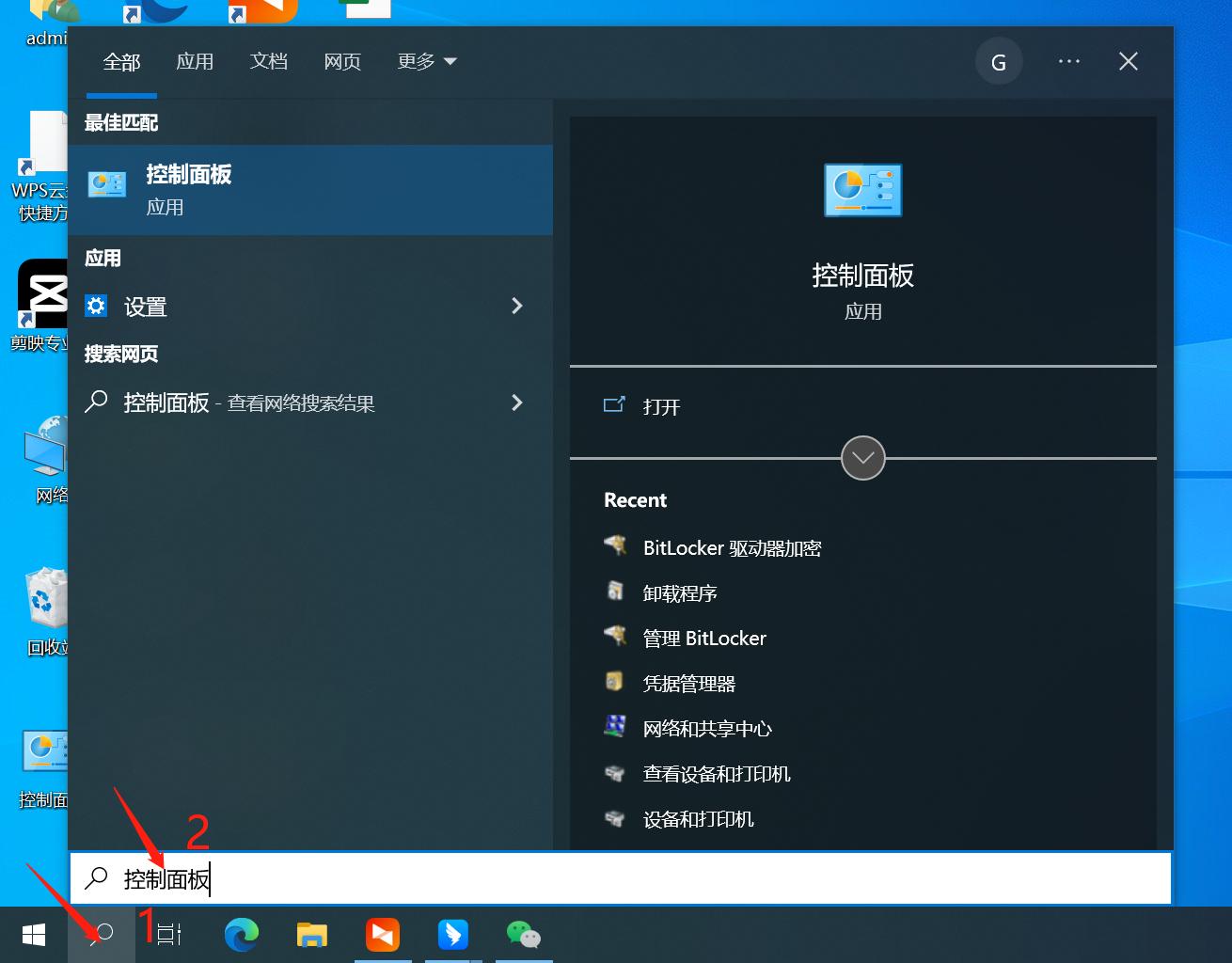Open web search results for 控制面板

point(248,403)
